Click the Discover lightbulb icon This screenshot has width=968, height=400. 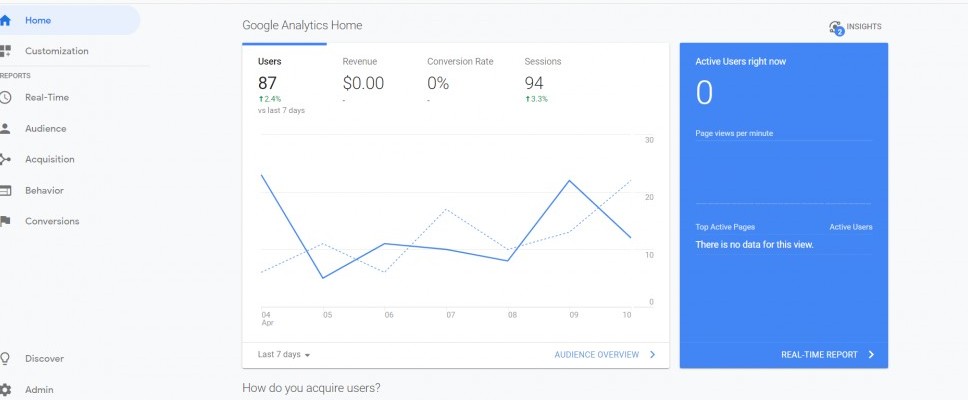(x=5, y=359)
